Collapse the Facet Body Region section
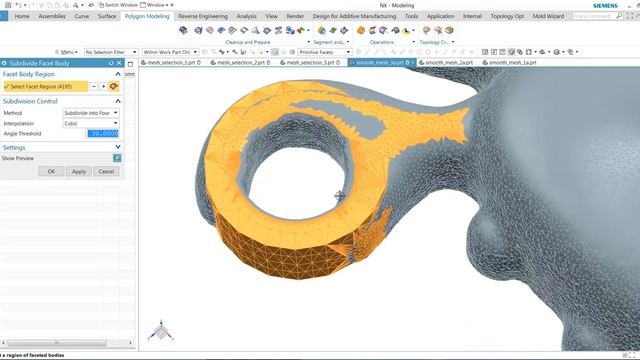Viewport: 640px width, 360px height. 118,74
